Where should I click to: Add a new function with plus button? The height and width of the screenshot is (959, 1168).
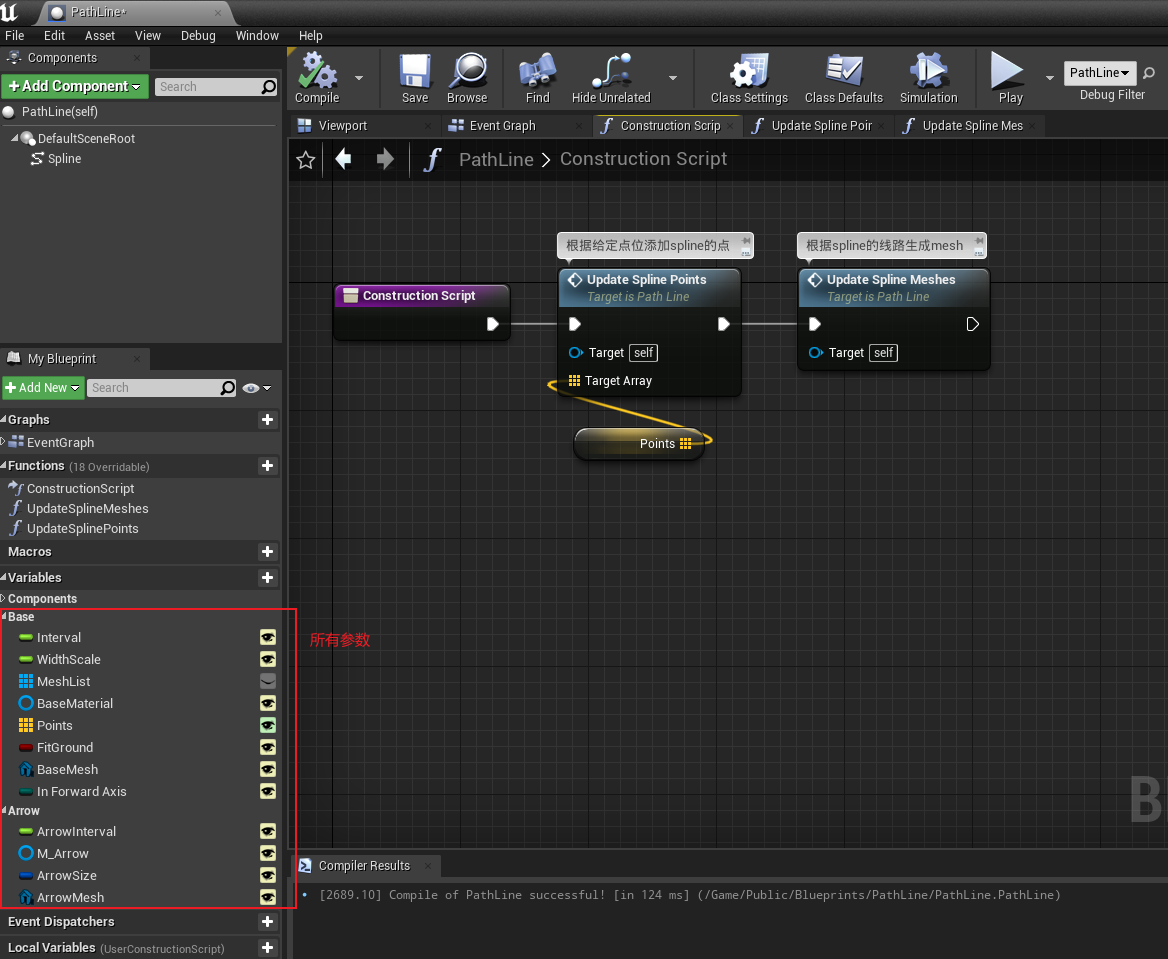[x=267, y=466]
